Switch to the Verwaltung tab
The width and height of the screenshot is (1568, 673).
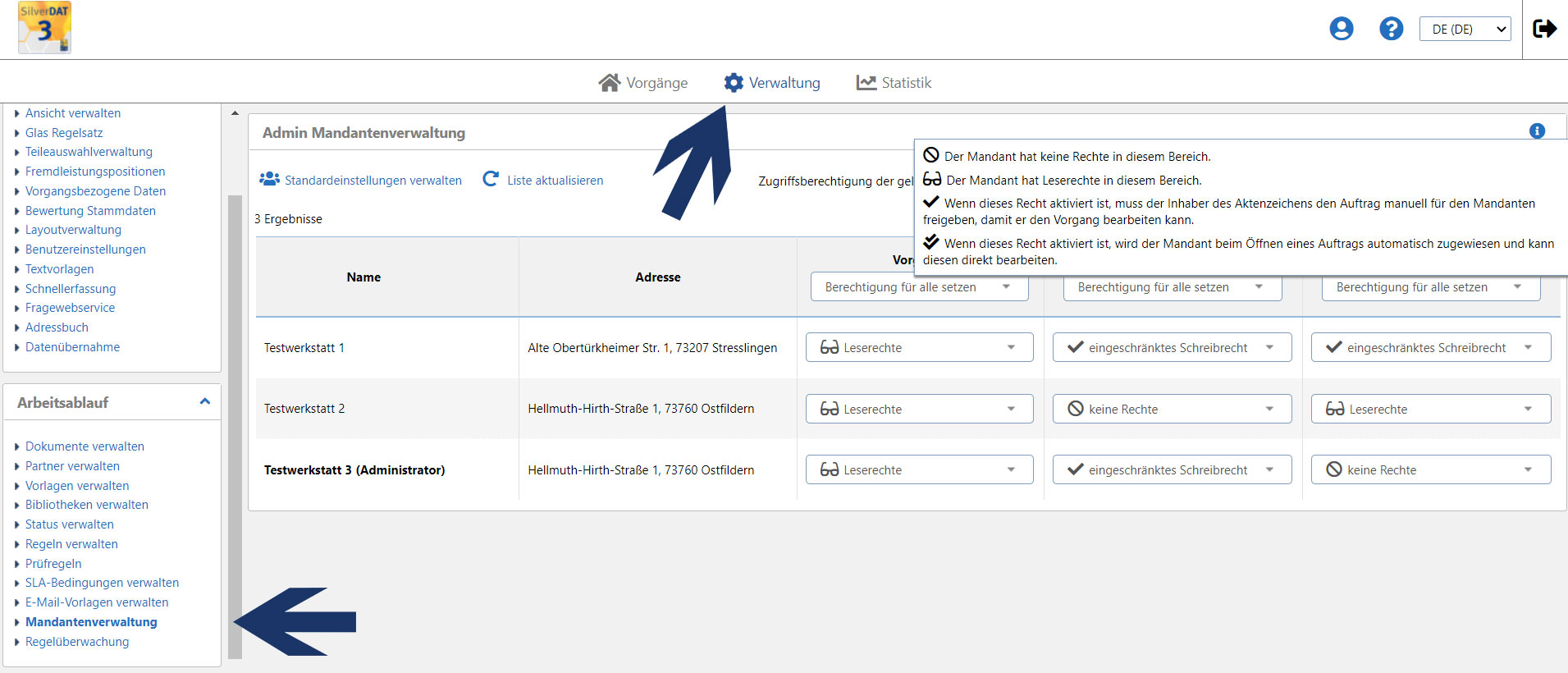click(772, 83)
